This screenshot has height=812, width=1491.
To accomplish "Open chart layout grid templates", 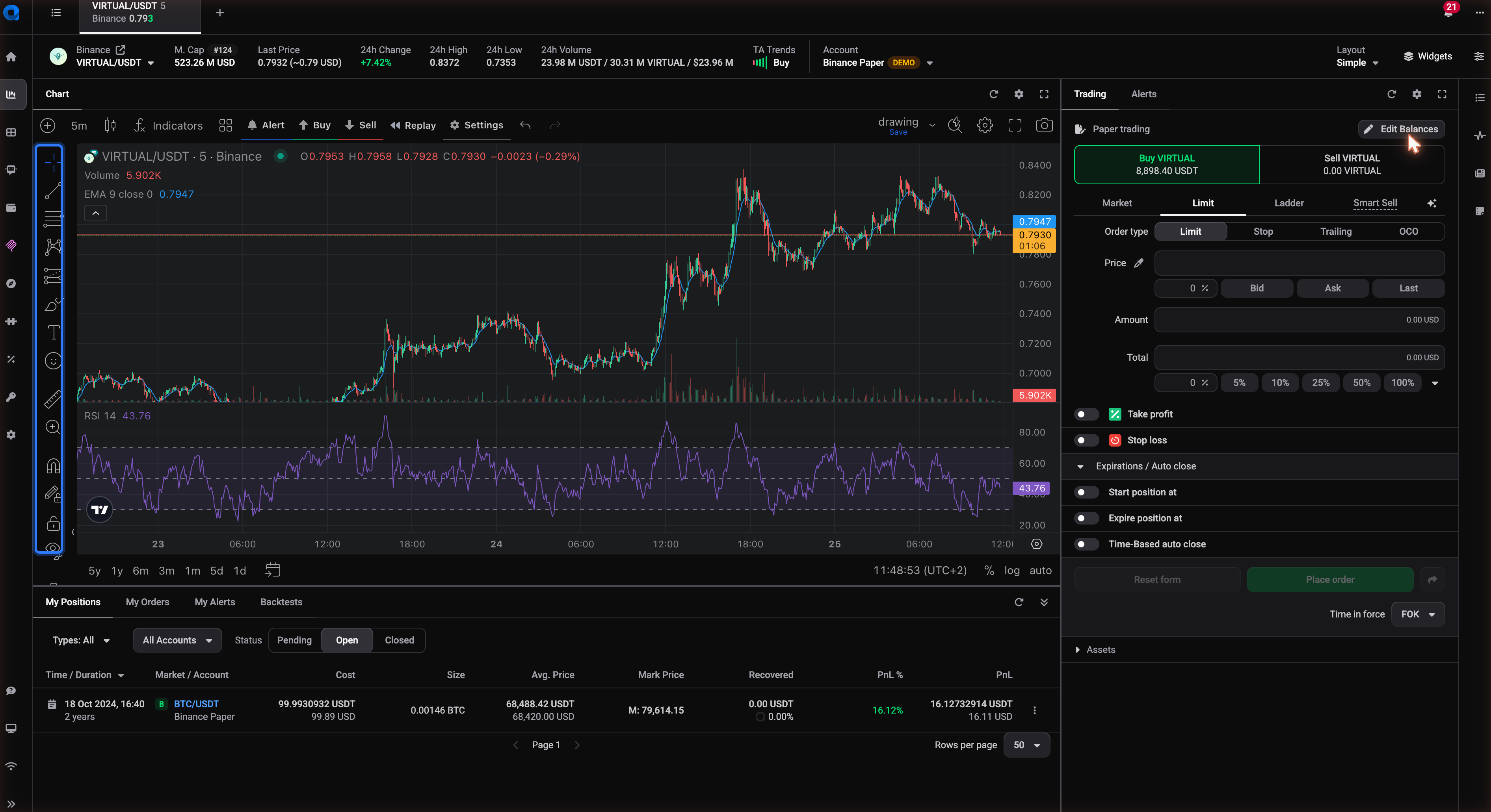I will point(225,126).
